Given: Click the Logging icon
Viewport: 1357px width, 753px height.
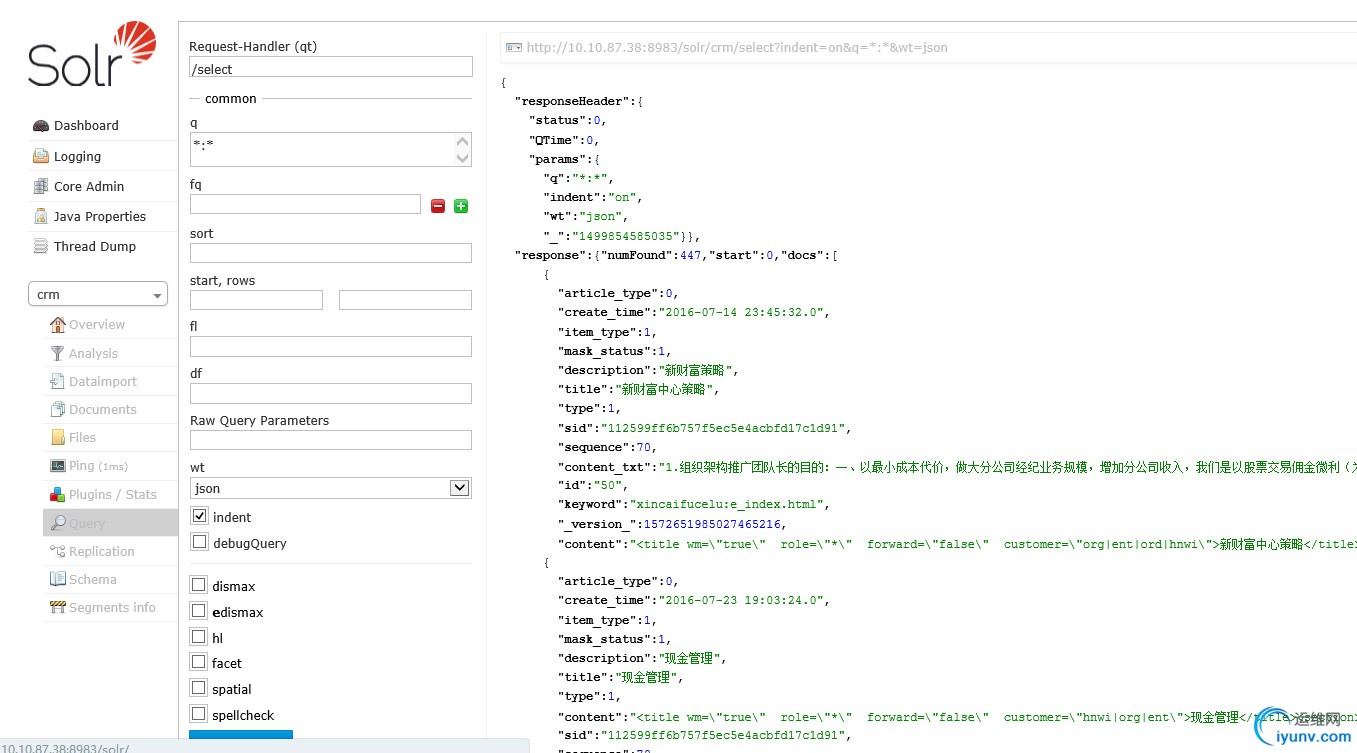Looking at the screenshot, I should [41, 156].
